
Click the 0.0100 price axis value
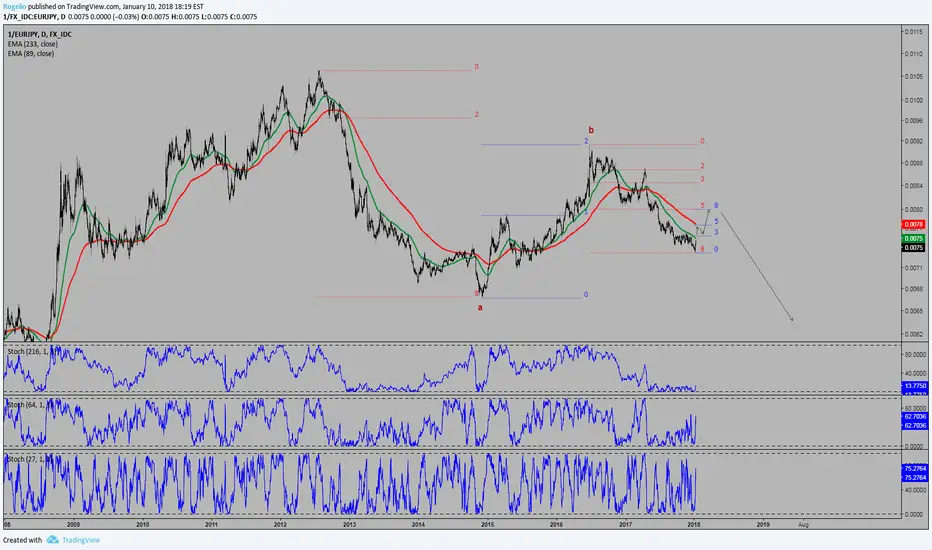point(914,100)
